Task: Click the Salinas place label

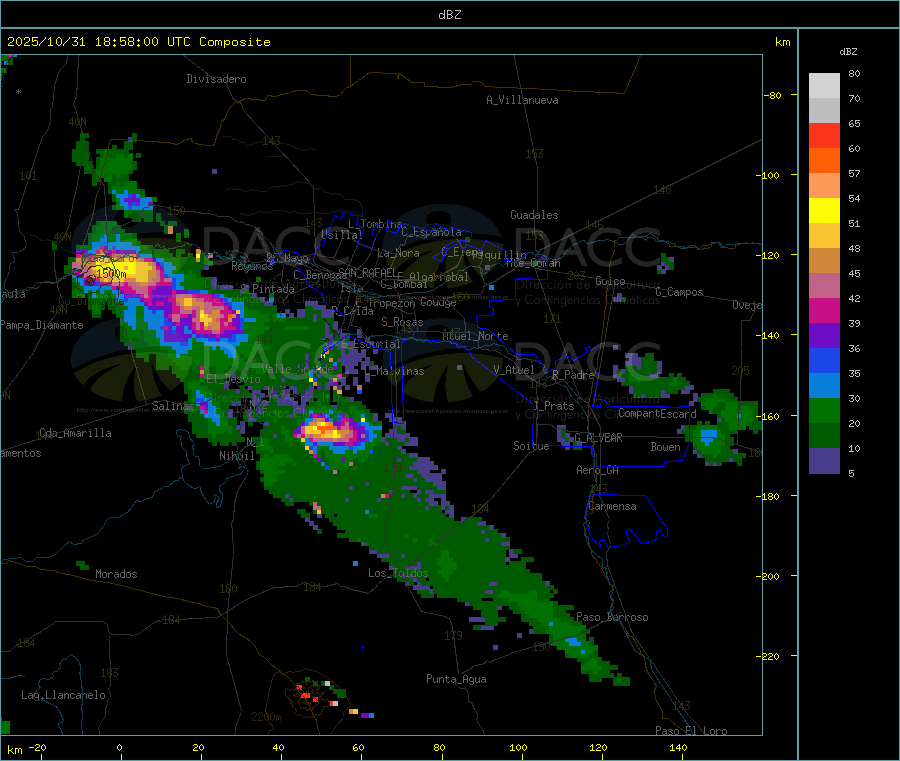Action: (x=173, y=406)
